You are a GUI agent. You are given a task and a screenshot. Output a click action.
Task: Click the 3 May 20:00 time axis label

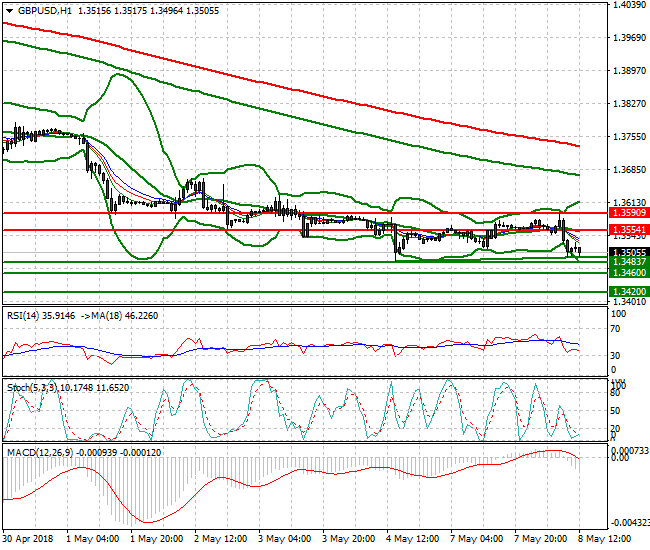pos(349,539)
